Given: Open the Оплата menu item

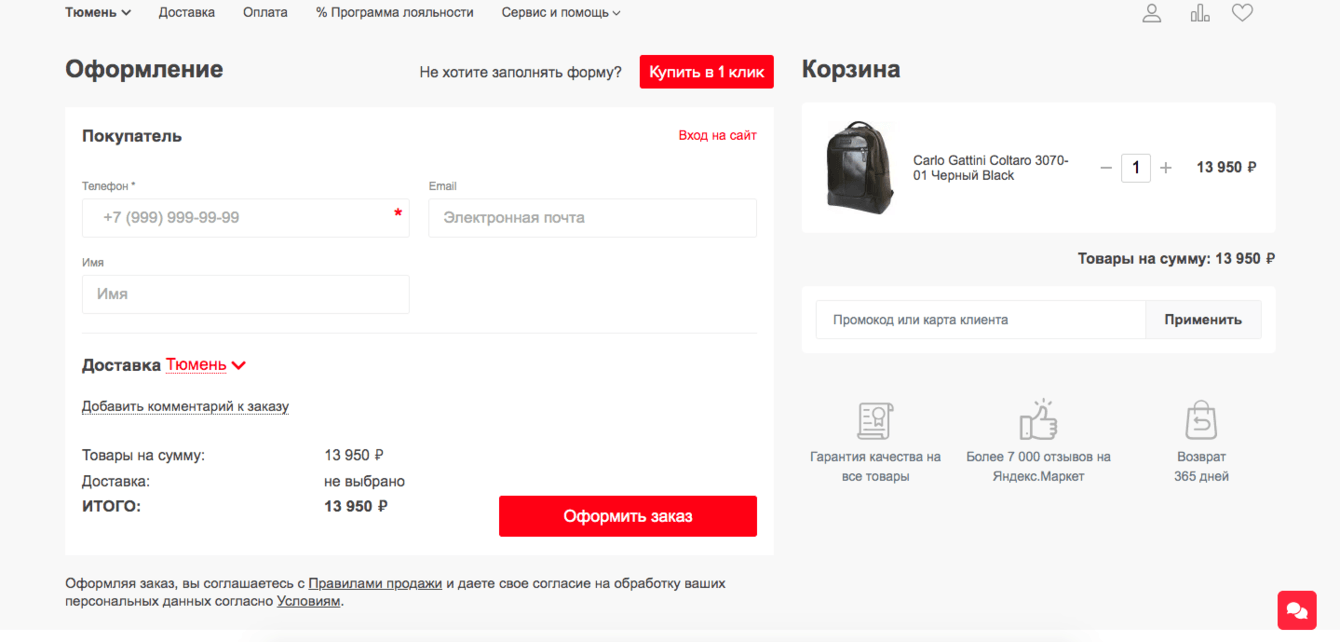Looking at the screenshot, I should [265, 13].
